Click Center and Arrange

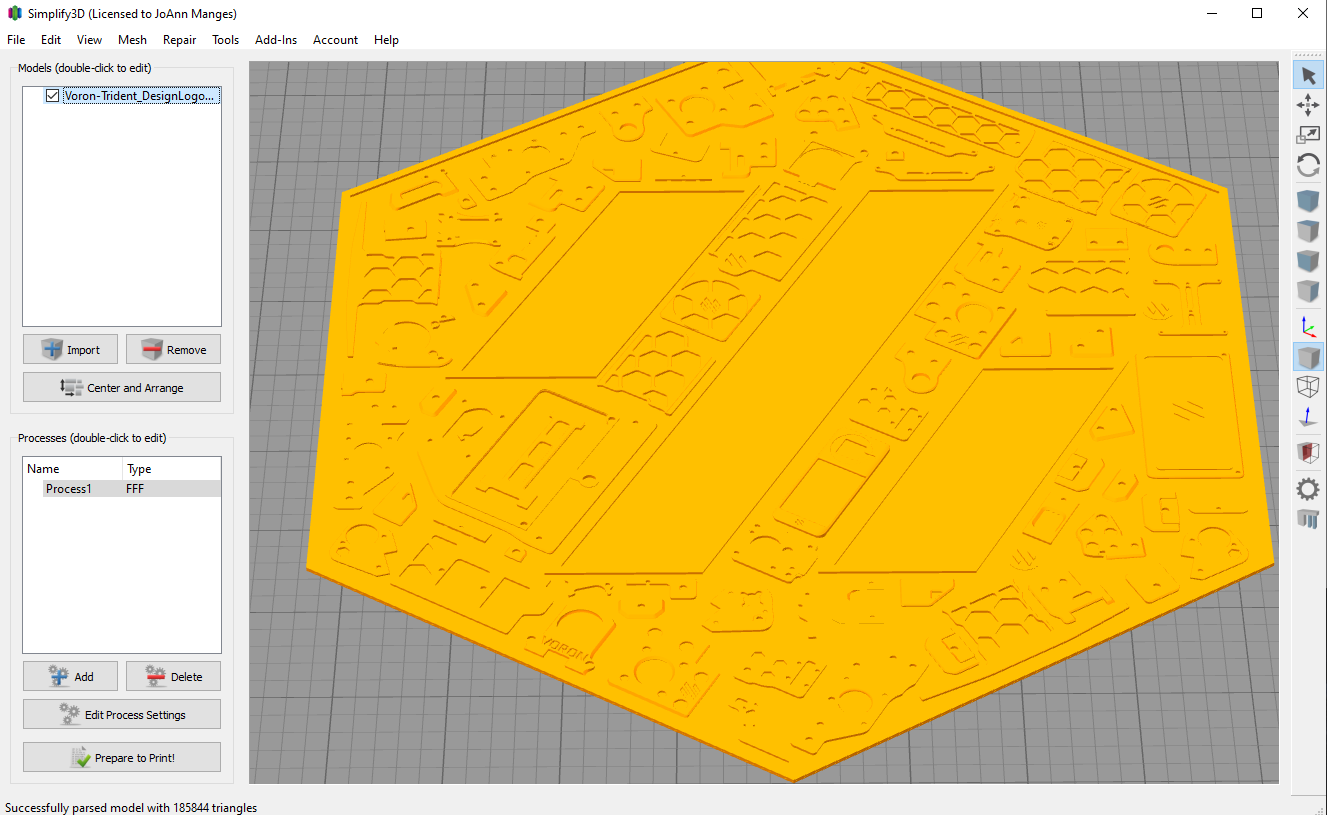tap(121, 387)
